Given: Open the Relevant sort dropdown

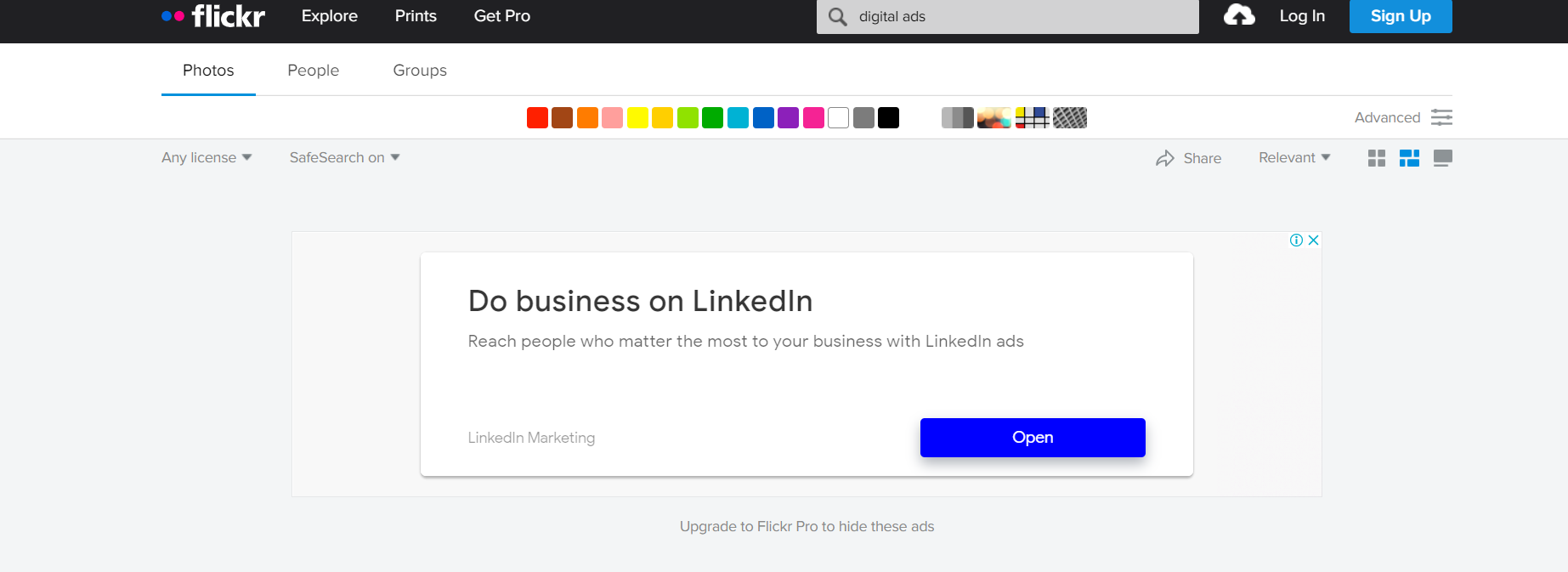Looking at the screenshot, I should 1294,157.
